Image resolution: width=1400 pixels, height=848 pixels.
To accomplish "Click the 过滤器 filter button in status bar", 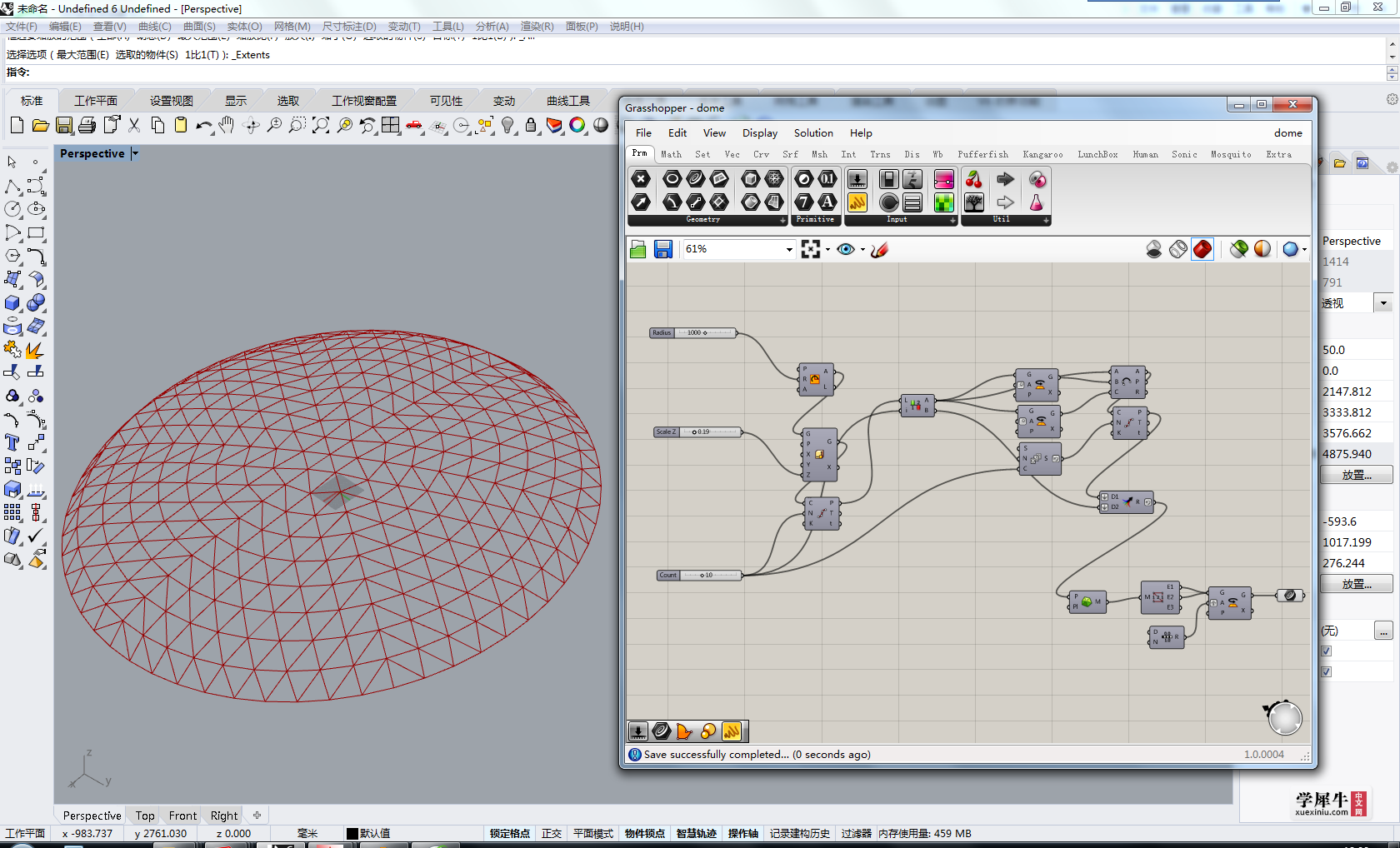I will [x=856, y=833].
